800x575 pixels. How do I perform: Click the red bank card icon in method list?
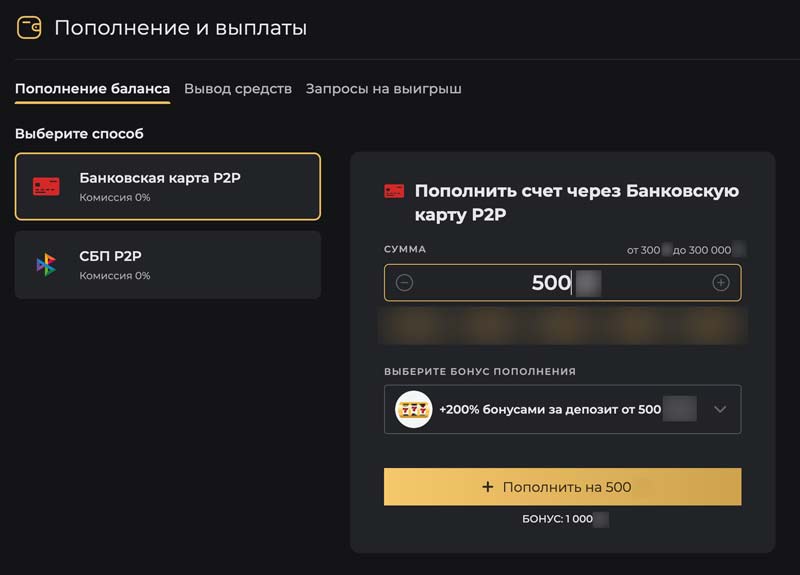click(x=46, y=186)
